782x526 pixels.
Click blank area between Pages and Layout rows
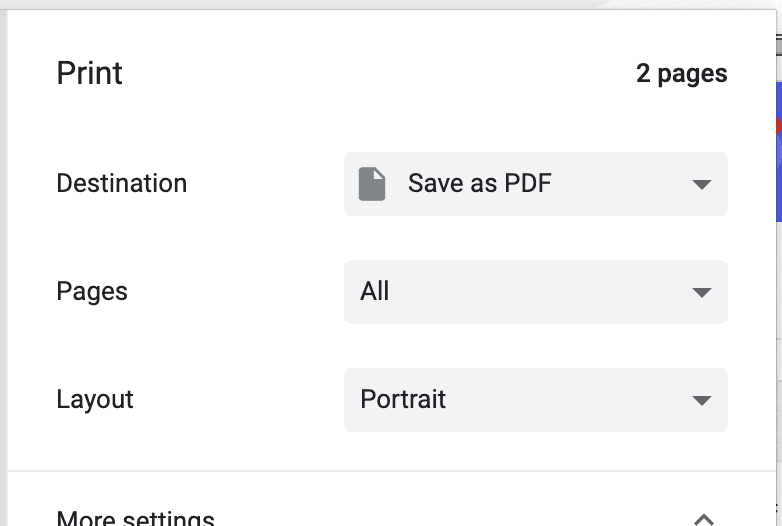[x=390, y=346]
